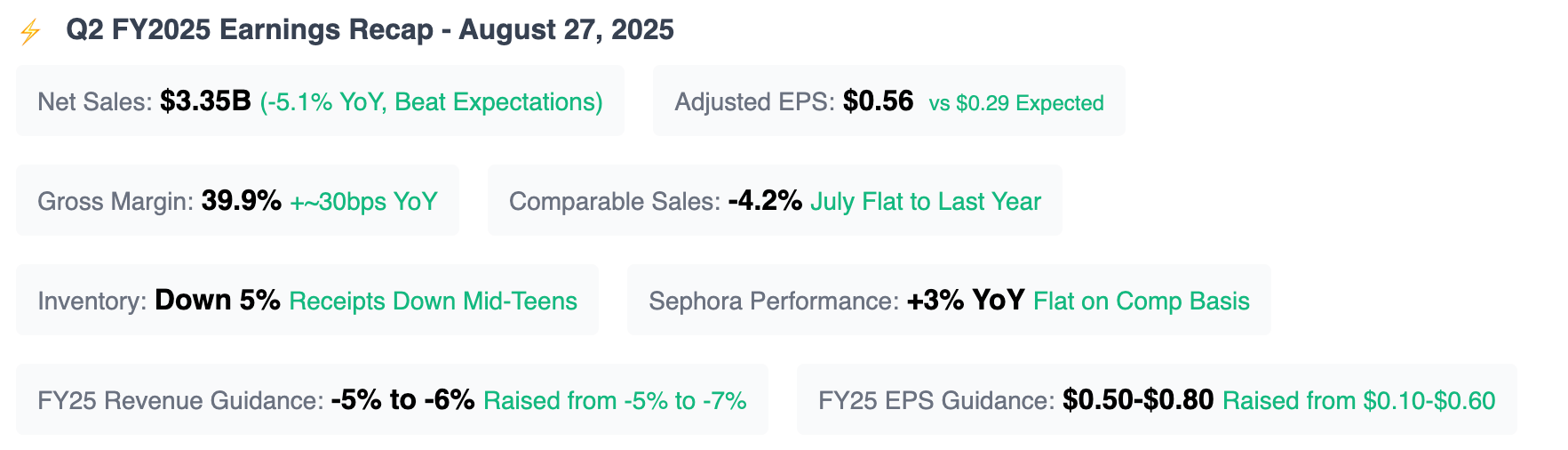This screenshot has height=450, width=1568.
Task: Click Flat on Comp Basis text
Action: pyautogui.click(x=1142, y=301)
